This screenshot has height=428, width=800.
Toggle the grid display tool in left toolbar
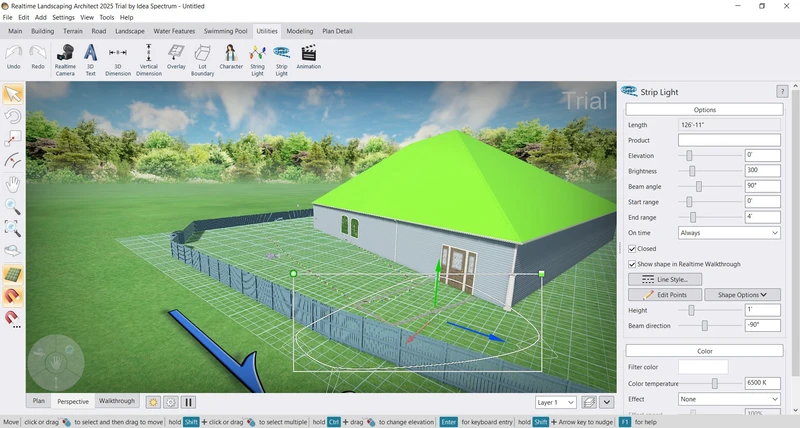(13, 274)
